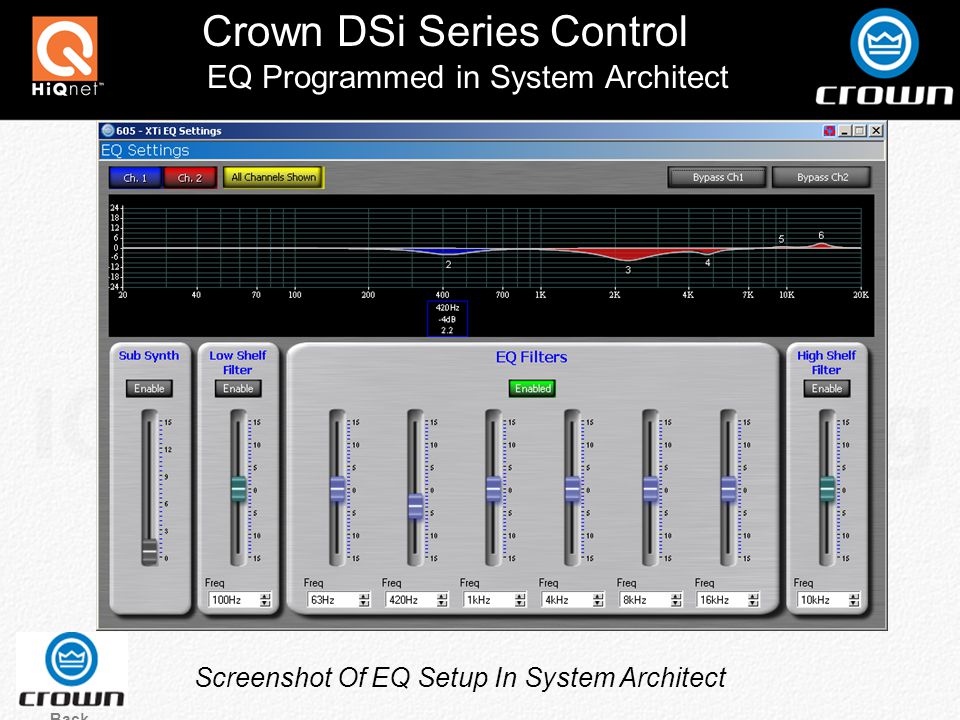Click the stepper arrows beside 63Hz
960x720 pixels.
click(364, 600)
